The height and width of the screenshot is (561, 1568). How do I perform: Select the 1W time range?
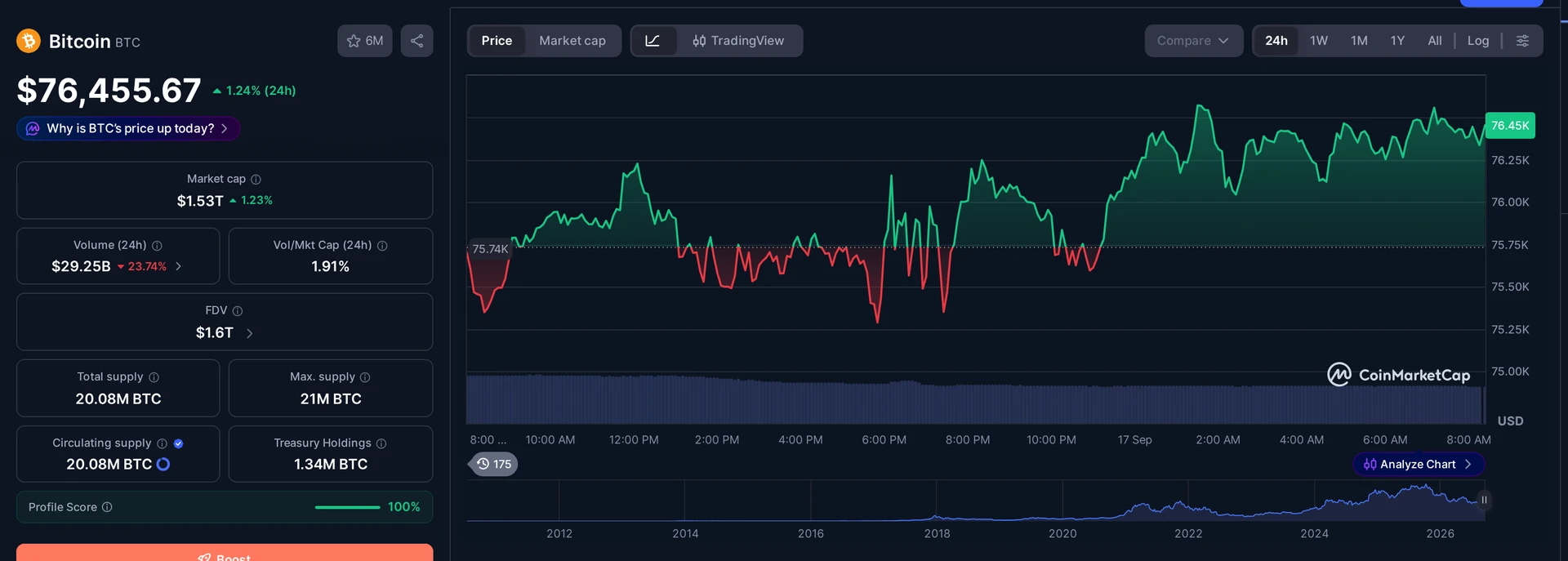point(1319,41)
